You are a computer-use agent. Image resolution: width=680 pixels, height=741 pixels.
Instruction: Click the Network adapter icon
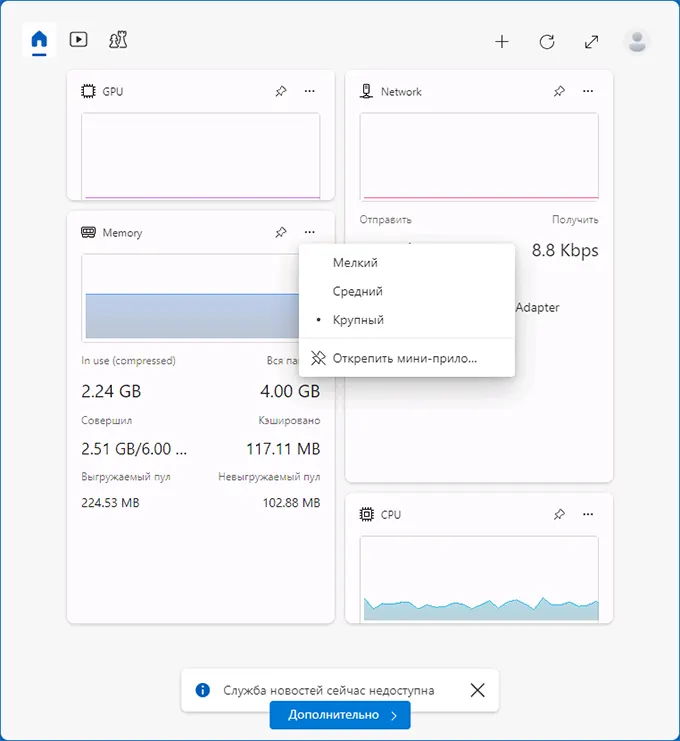point(366,91)
